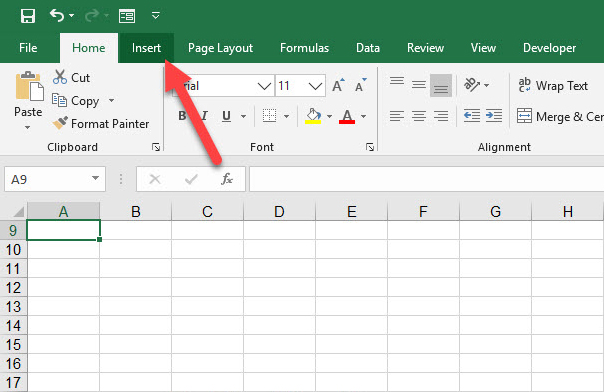The image size is (605, 392).
Task: Open the Developer tab
Action: (549, 48)
